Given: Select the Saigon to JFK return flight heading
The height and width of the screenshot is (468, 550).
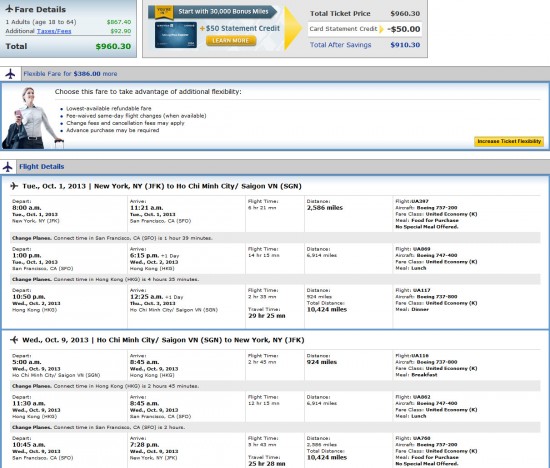Looking at the screenshot, I should 163,340.
